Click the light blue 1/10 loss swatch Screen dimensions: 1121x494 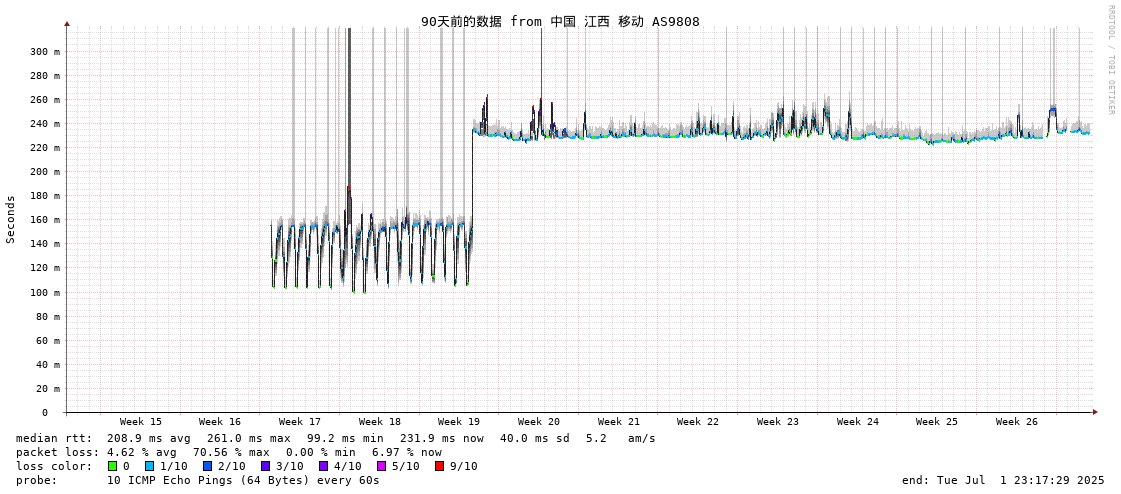click(x=149, y=466)
